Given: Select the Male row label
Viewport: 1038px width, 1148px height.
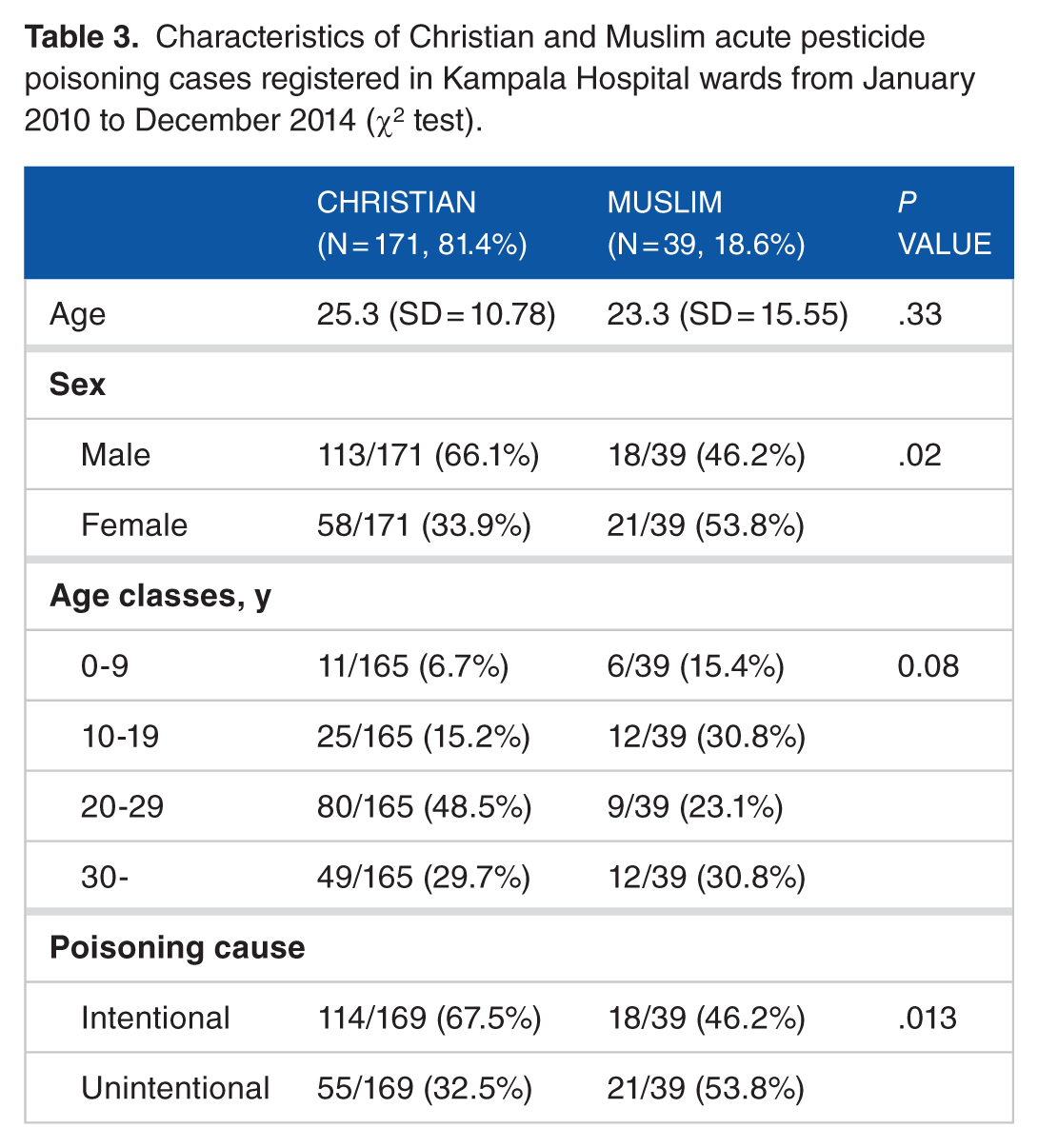Looking at the screenshot, I should coord(115,454).
